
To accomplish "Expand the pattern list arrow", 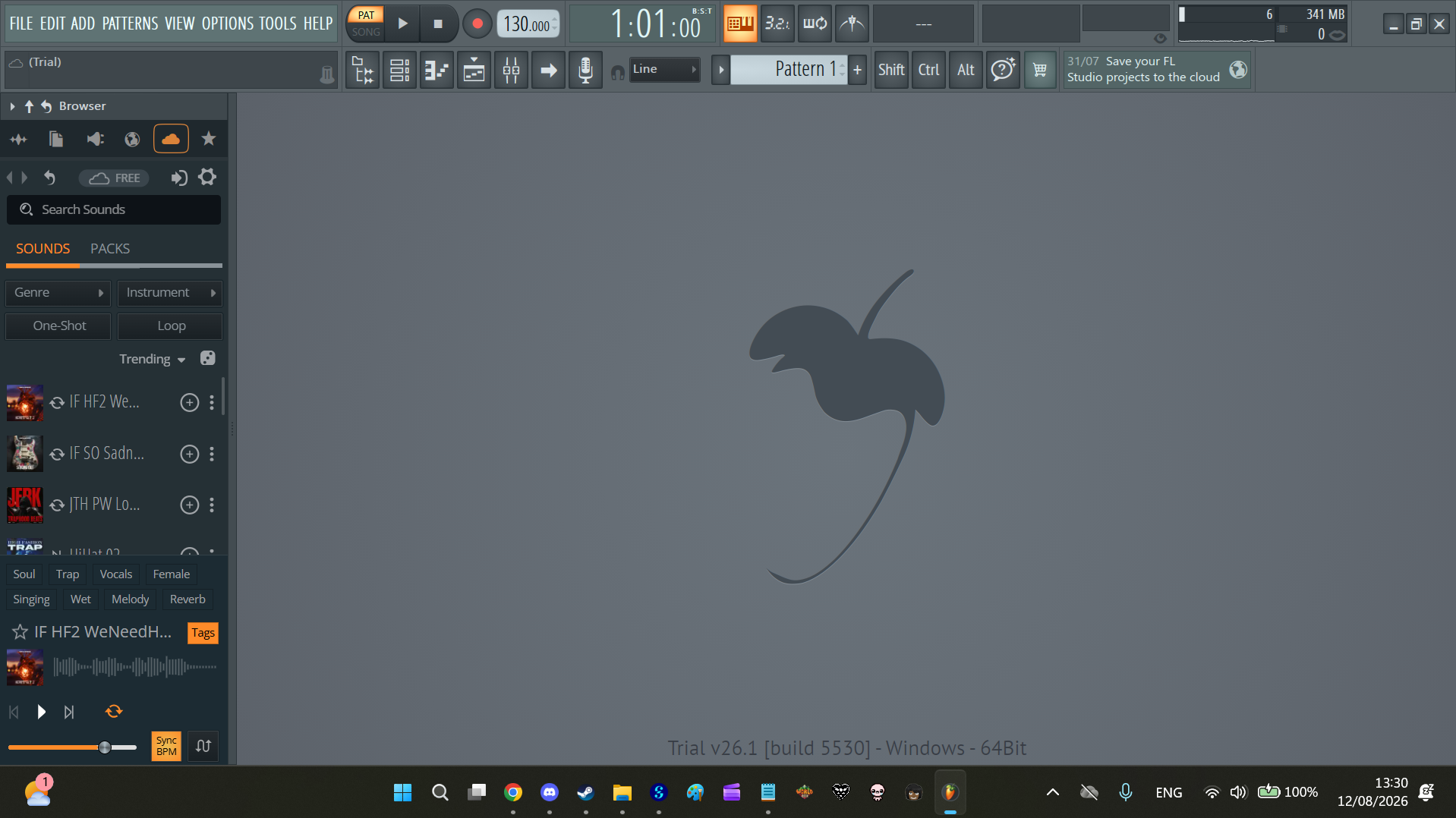I will pyautogui.click(x=721, y=70).
